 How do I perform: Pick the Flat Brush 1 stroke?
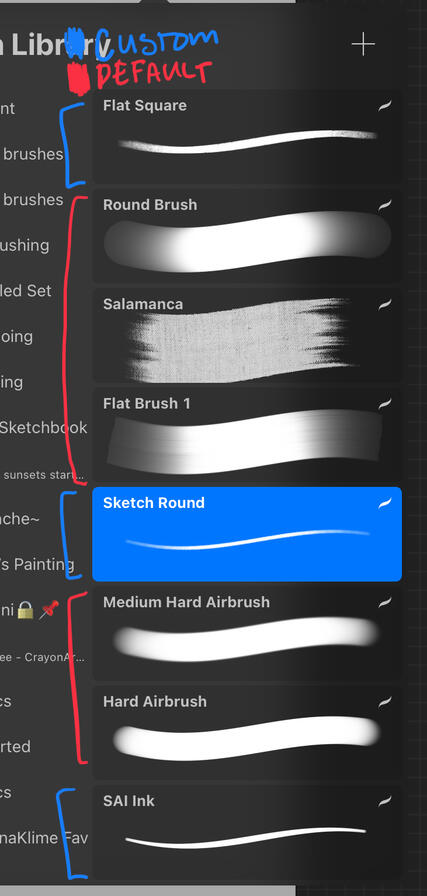pyautogui.click(x=247, y=435)
